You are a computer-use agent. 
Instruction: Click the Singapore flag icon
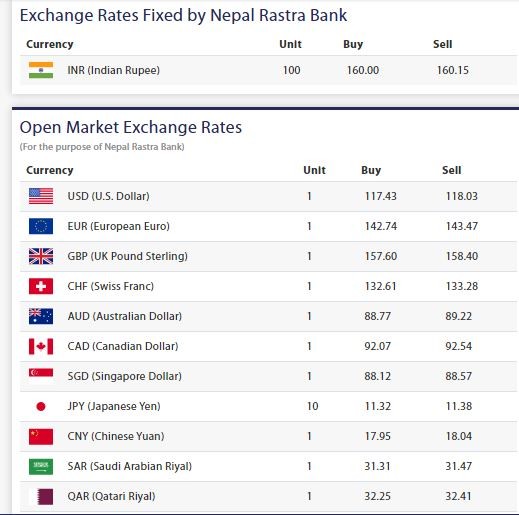pos(41,373)
